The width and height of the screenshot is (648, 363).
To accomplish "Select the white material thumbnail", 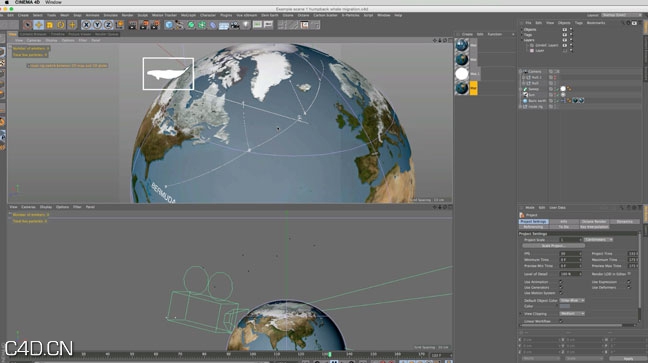I will click(462, 74).
